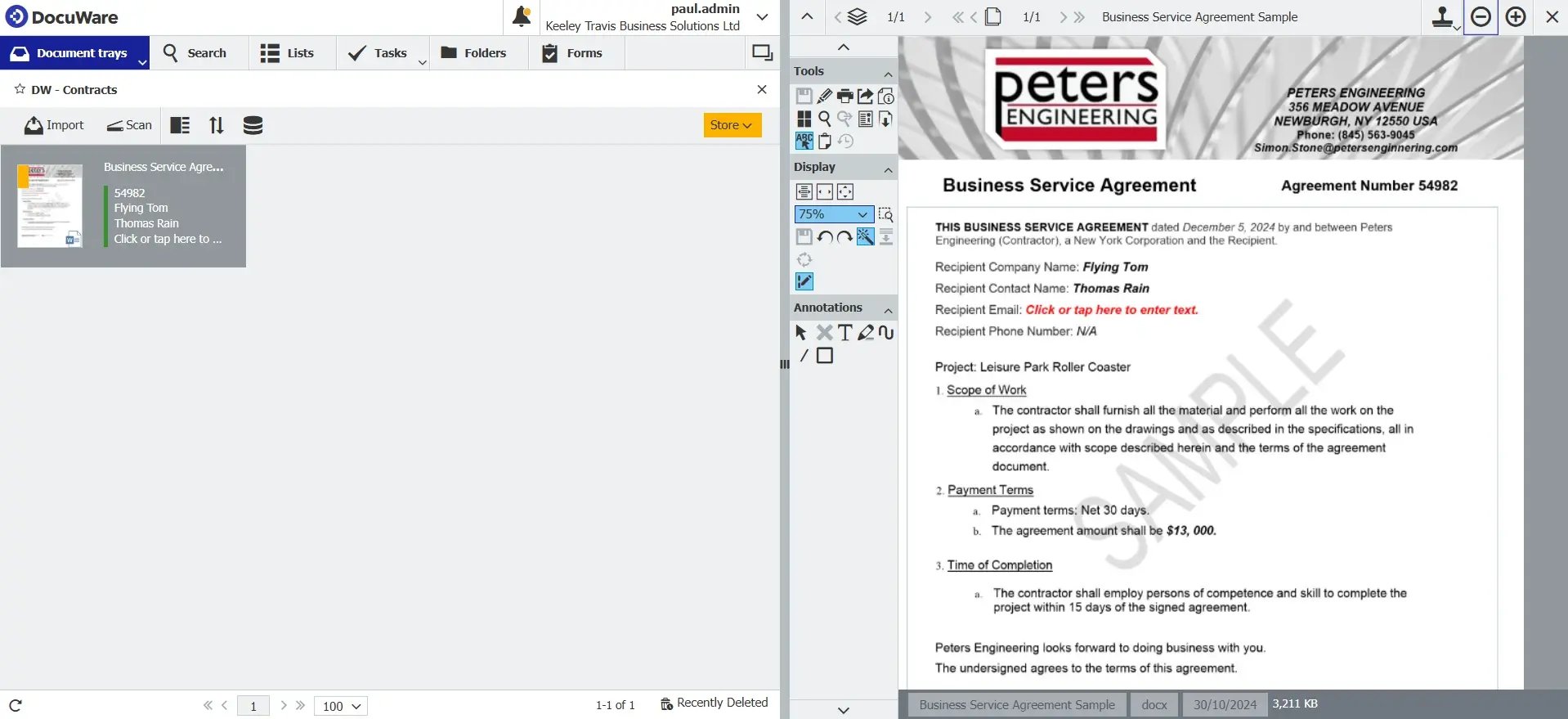Expand the Tasks dropdown arrow
The image size is (1568, 719).
[x=423, y=61]
